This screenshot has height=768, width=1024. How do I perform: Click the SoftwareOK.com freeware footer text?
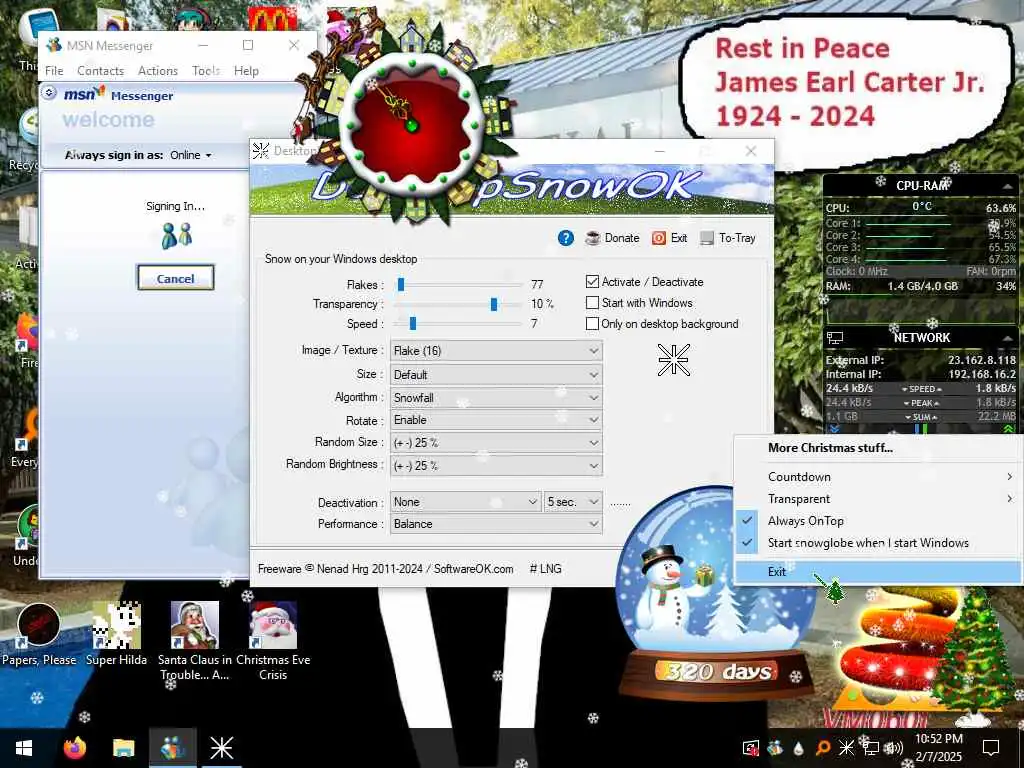pyautogui.click(x=385, y=569)
